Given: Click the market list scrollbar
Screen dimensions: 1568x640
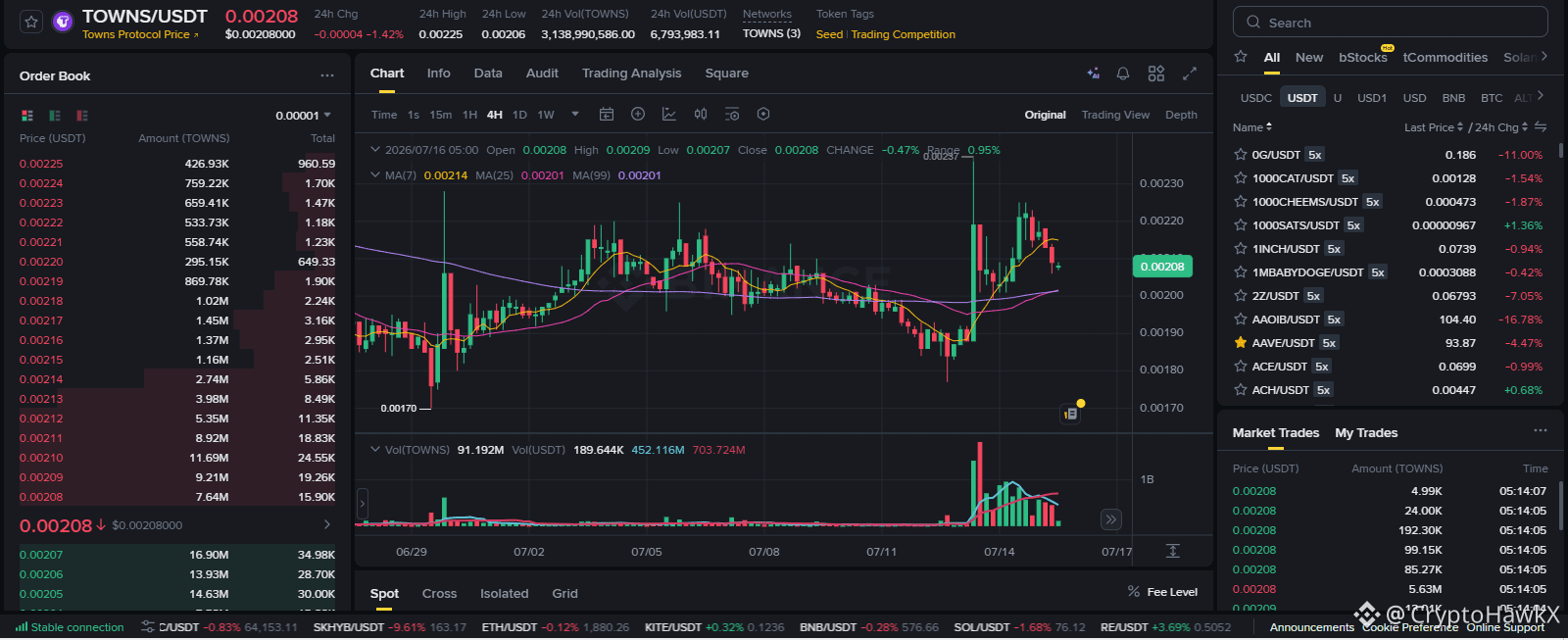Looking at the screenshot, I should [1560, 151].
